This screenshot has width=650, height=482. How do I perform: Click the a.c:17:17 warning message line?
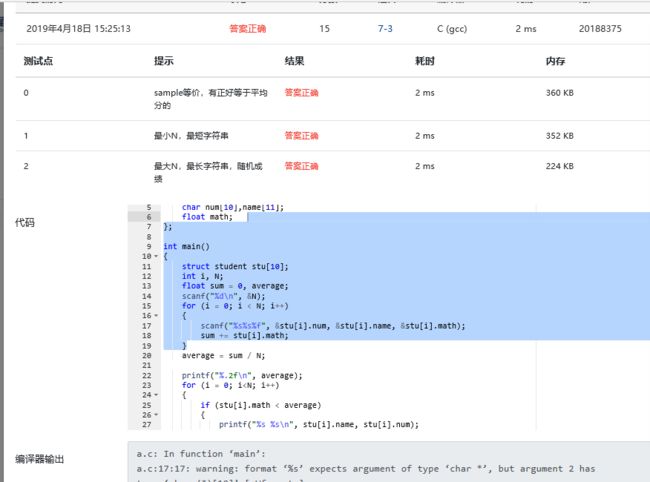point(366,469)
